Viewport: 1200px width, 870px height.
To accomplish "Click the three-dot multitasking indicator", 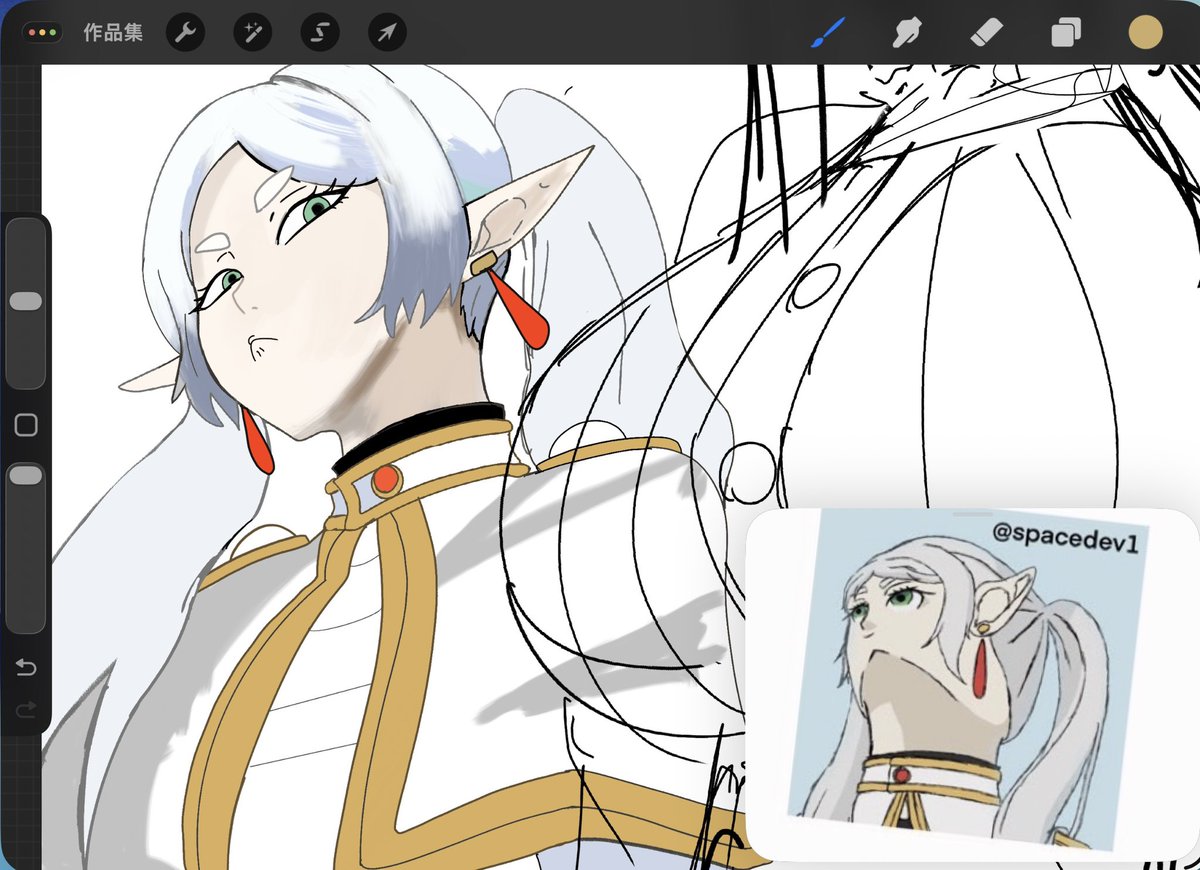I will [43, 33].
